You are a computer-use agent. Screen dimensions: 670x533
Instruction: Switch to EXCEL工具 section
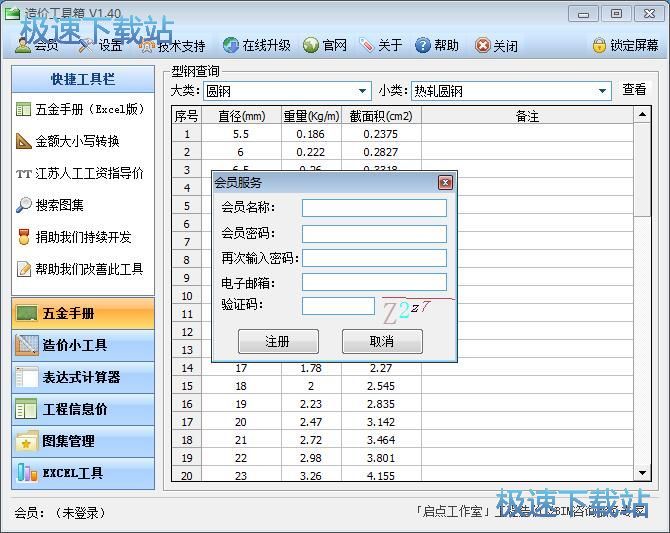pos(83,473)
